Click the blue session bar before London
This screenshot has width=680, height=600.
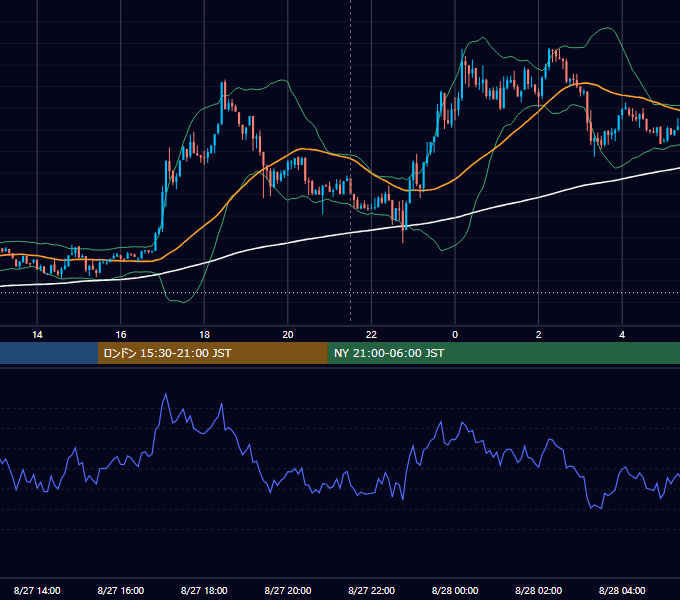[49, 353]
